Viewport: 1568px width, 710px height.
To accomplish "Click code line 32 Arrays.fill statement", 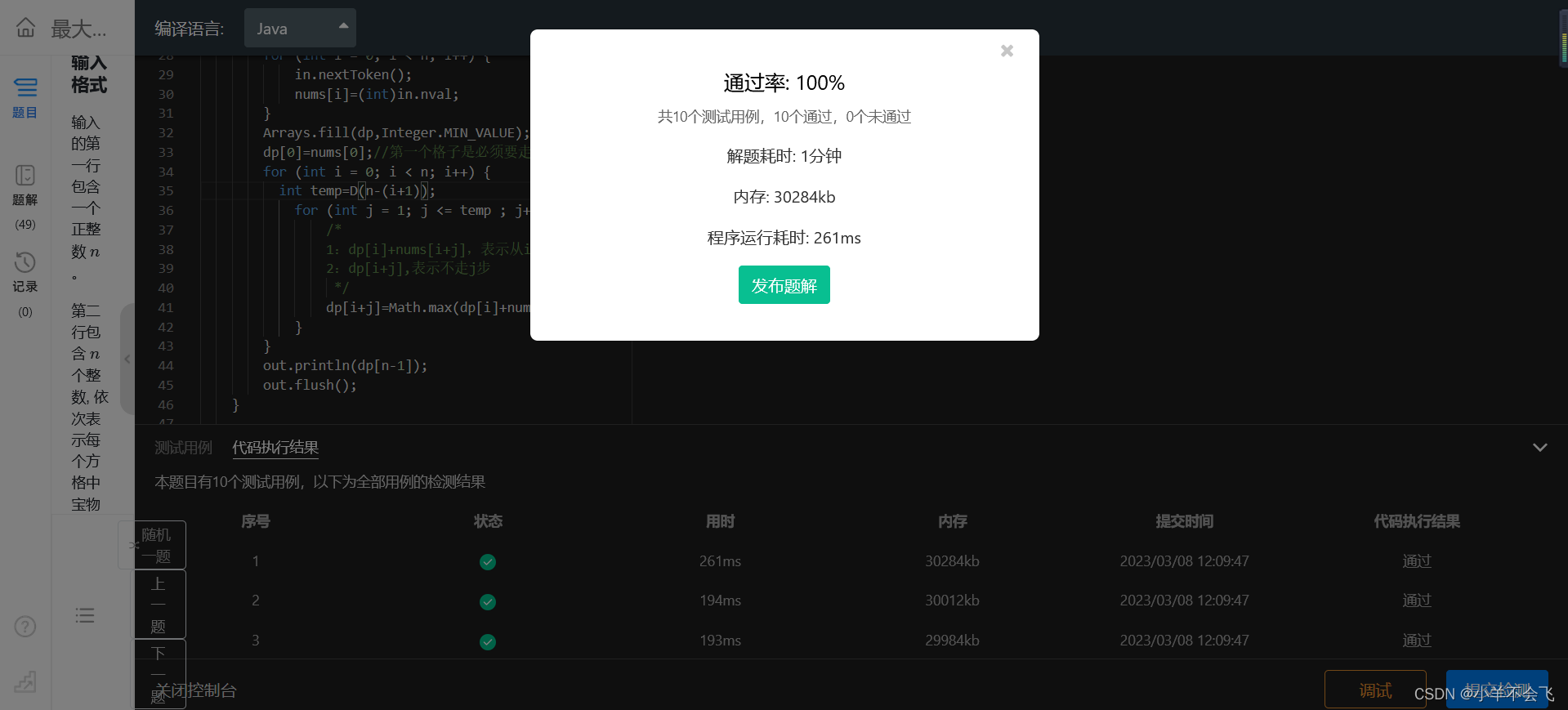I will [x=396, y=133].
